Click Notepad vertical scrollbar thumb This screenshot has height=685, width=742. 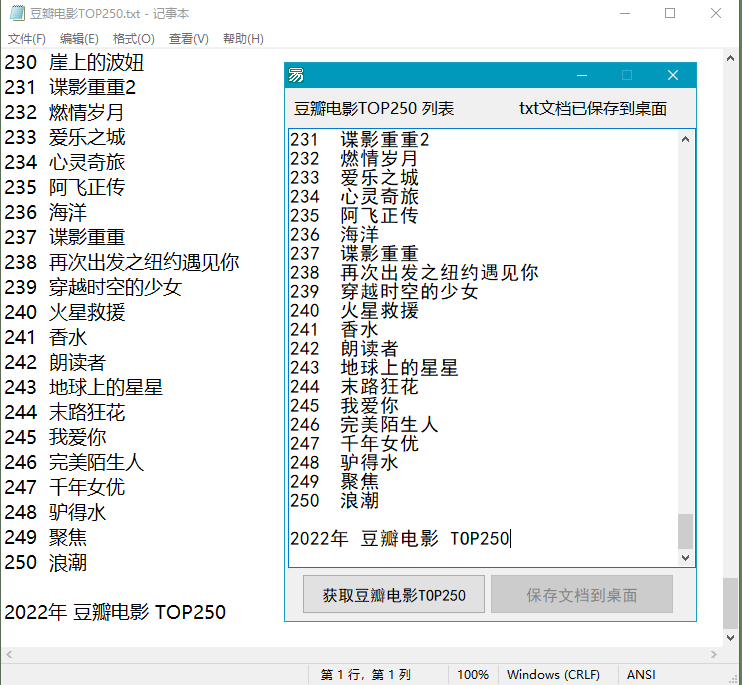coord(730,603)
